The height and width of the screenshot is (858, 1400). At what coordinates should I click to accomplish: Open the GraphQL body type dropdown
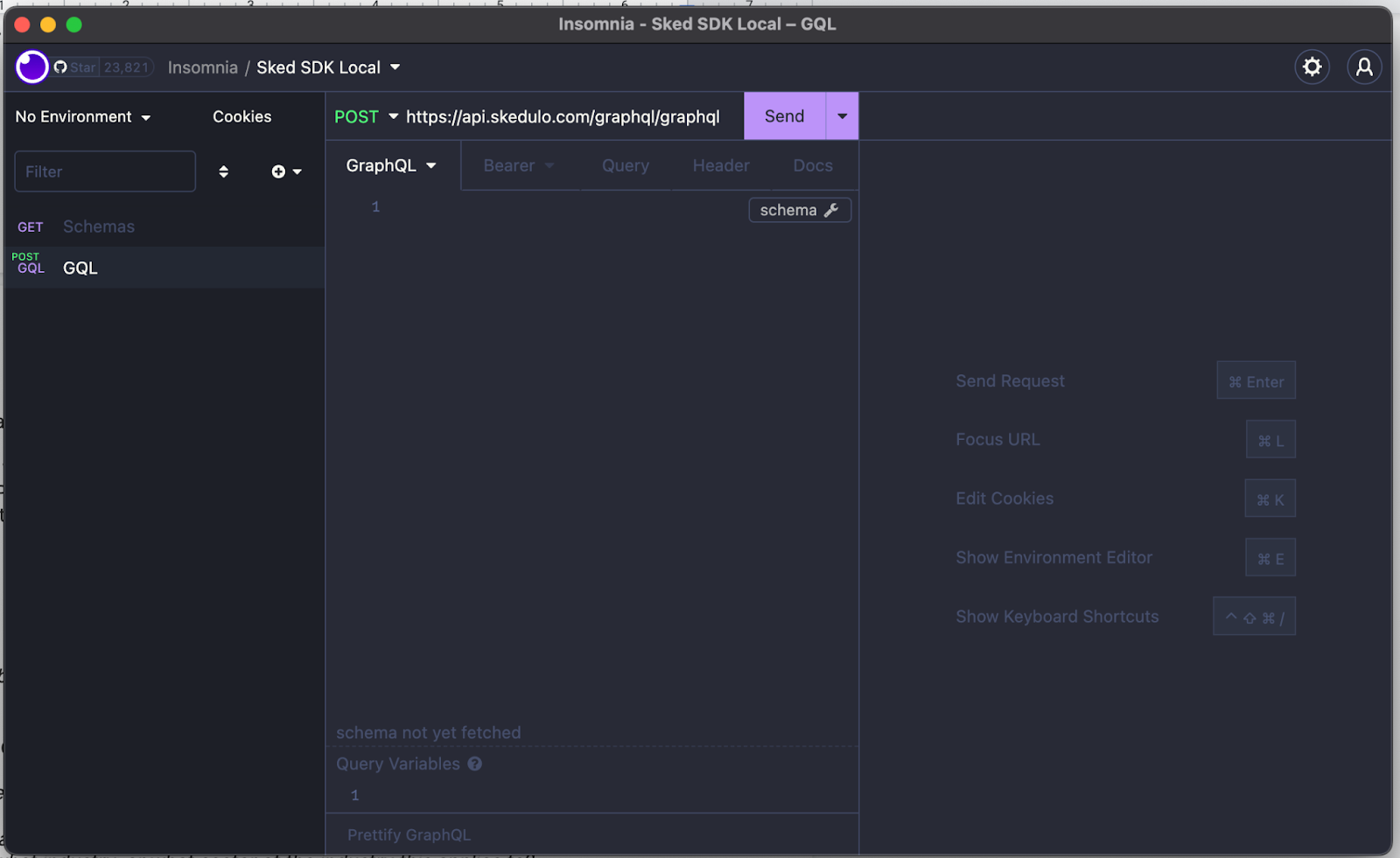pos(391,165)
